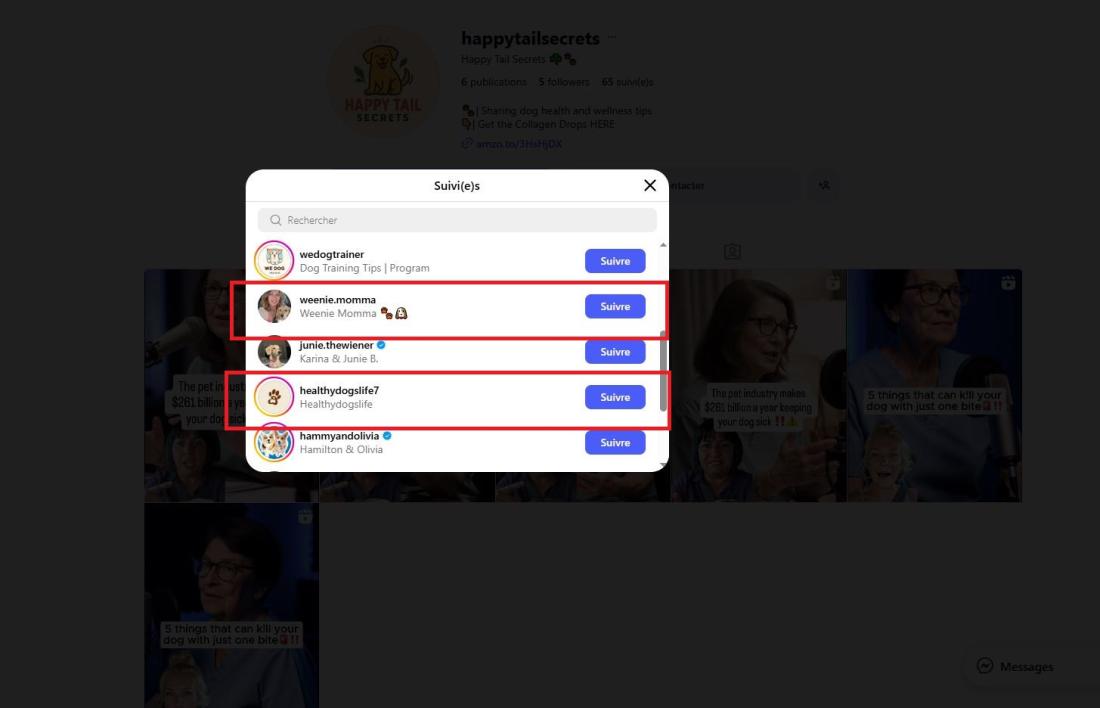The image size is (1100, 708).
Task: Open weenie.momma avatar
Action: [x=274, y=306]
